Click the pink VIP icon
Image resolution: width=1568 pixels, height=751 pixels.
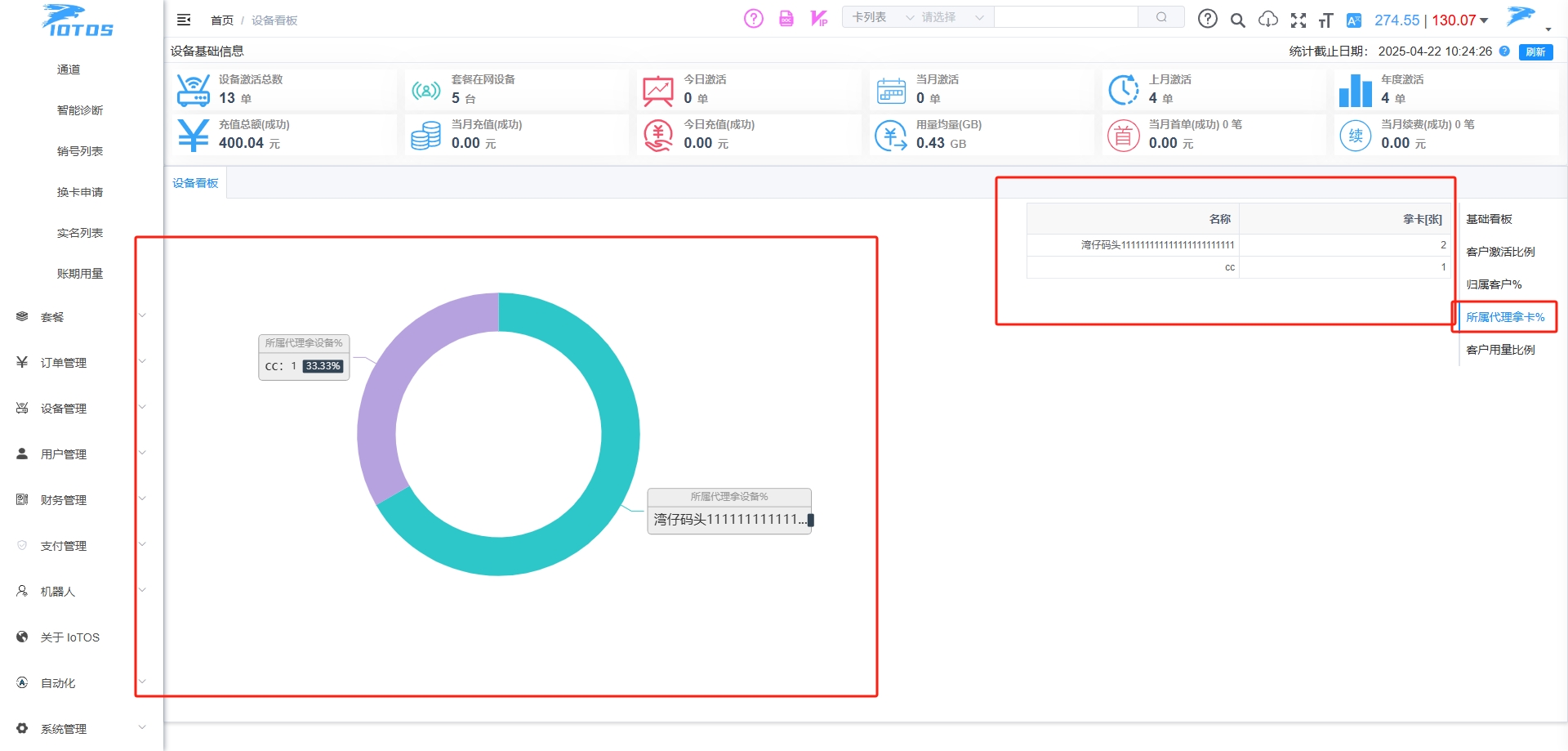click(x=819, y=18)
